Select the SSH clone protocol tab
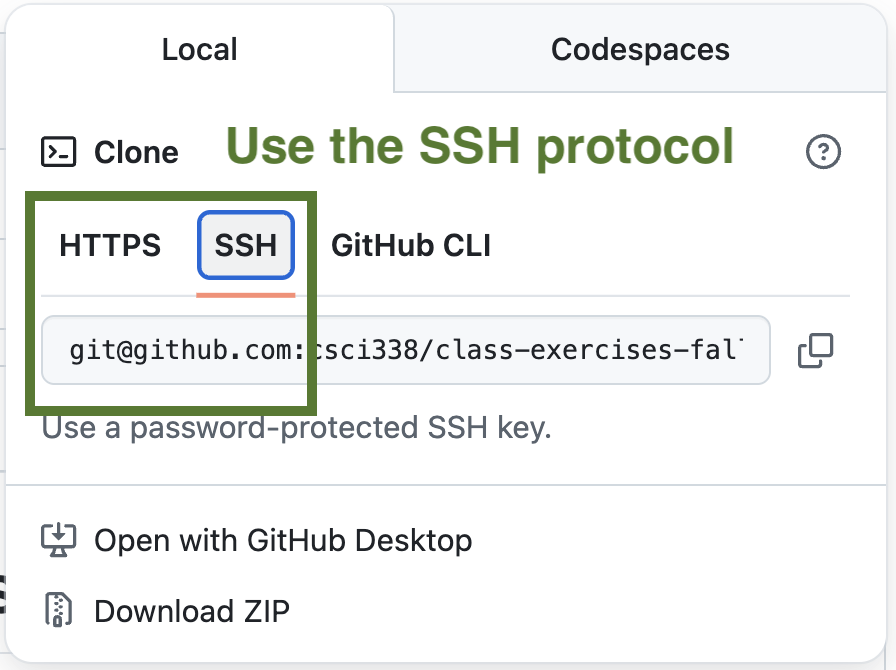This screenshot has height=670, width=896. 246,245
